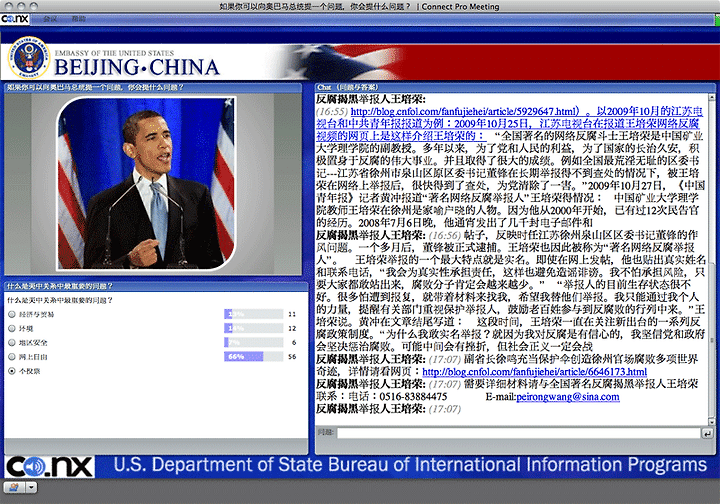This screenshot has height=504, width=720.
Task: Open the blog.cnfol.com article 6646173 link
Action: tap(534, 372)
